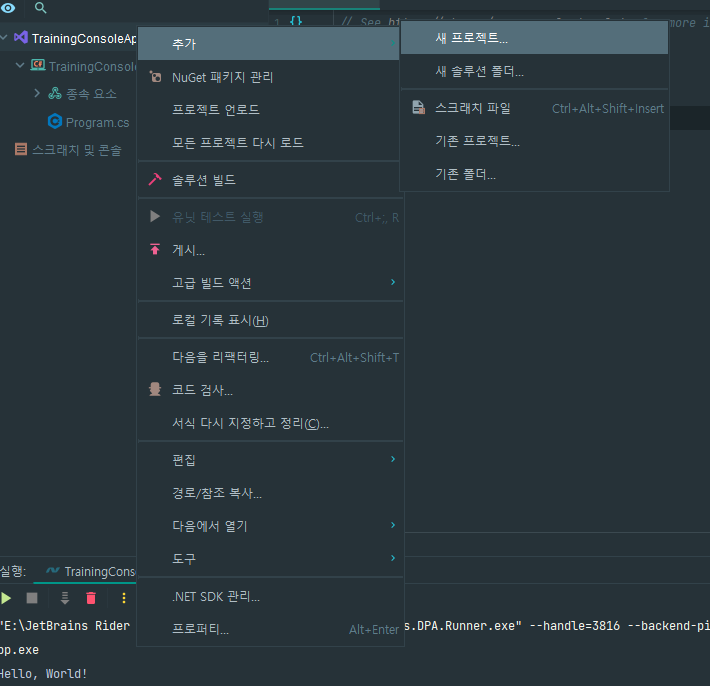710x686 pixels.
Task: Click the 코드 검사 inspector icon
Action: coord(155,389)
